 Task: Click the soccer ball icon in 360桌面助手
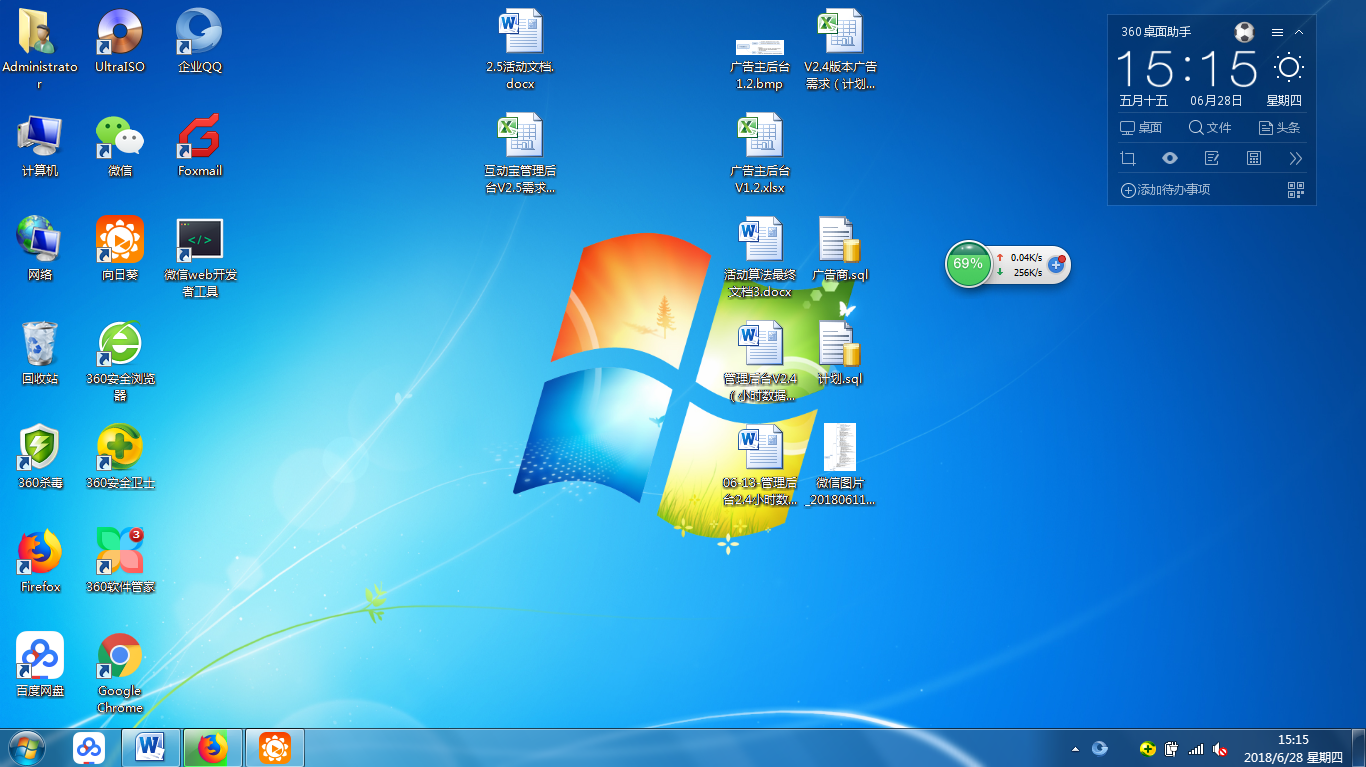[x=1244, y=32]
